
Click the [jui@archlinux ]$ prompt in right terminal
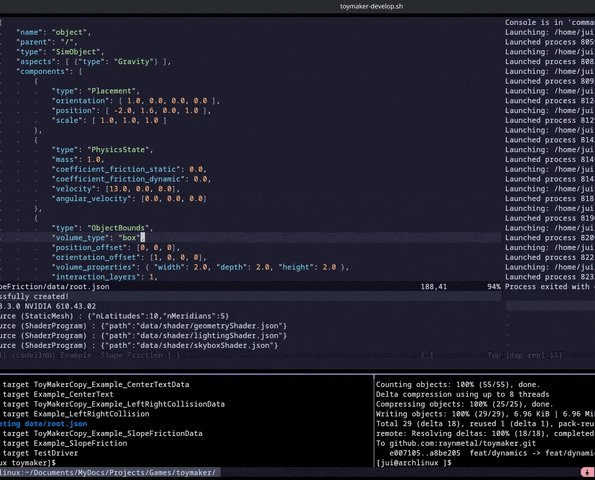tap(414, 463)
